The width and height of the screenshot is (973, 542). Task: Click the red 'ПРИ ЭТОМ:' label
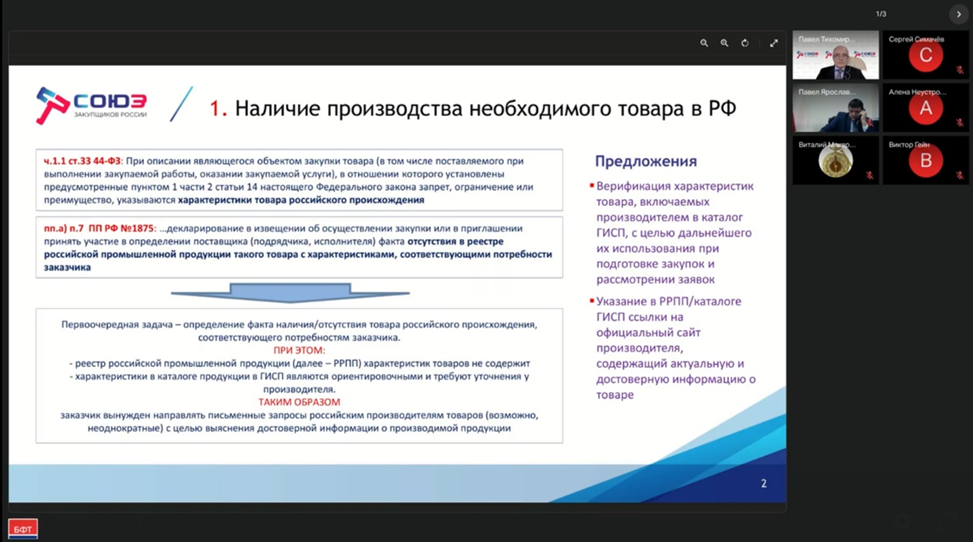299,350
